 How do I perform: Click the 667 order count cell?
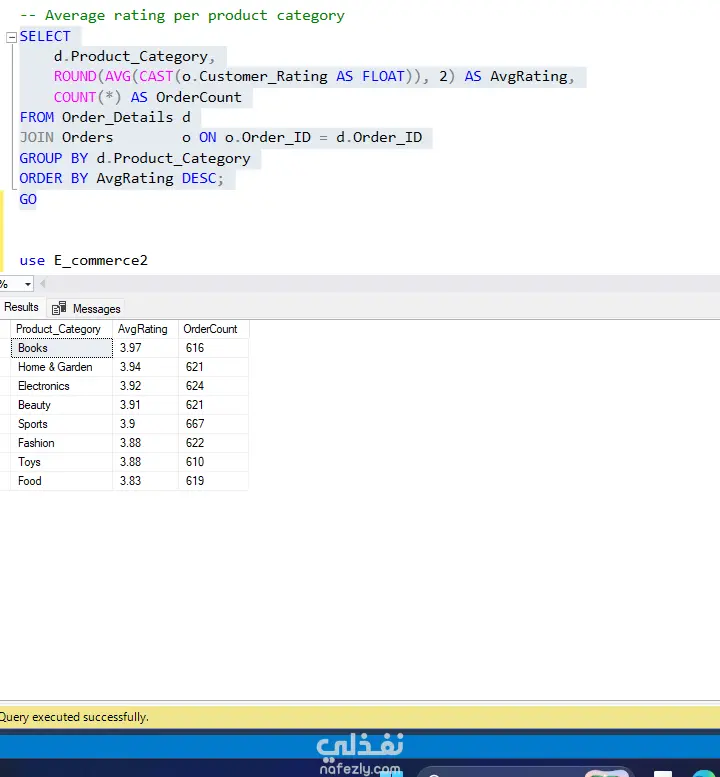click(213, 424)
